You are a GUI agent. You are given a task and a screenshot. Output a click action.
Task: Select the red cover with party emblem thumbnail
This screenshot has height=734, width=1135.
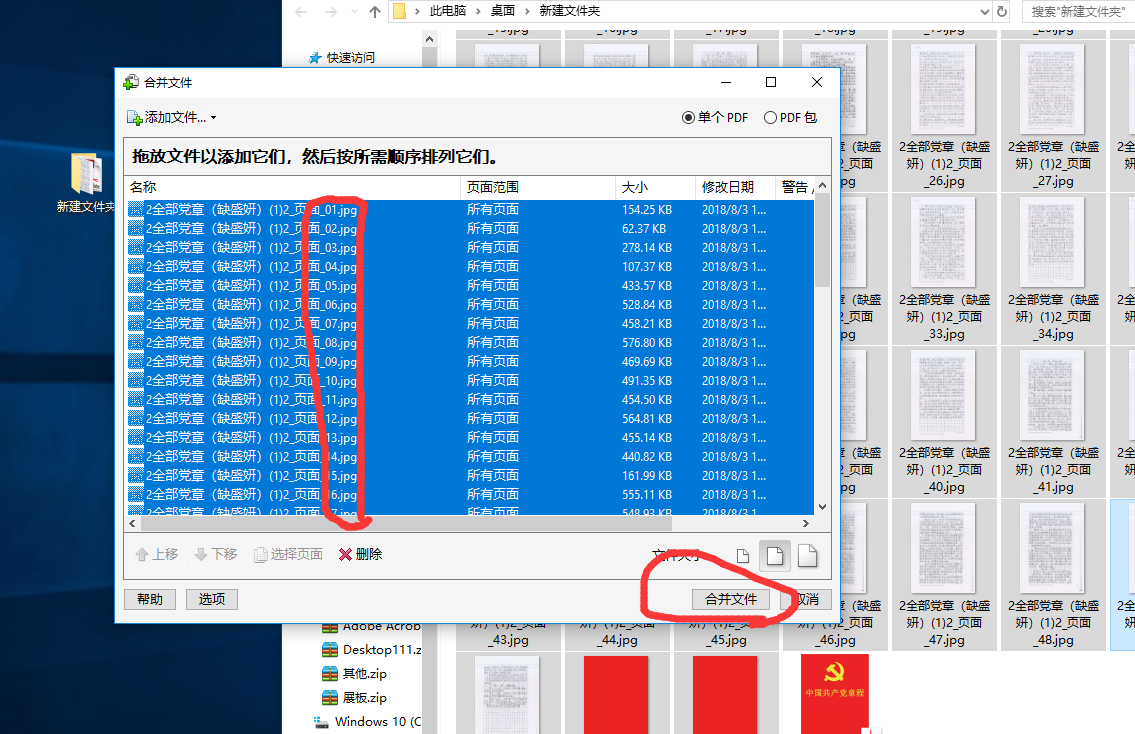[835, 694]
